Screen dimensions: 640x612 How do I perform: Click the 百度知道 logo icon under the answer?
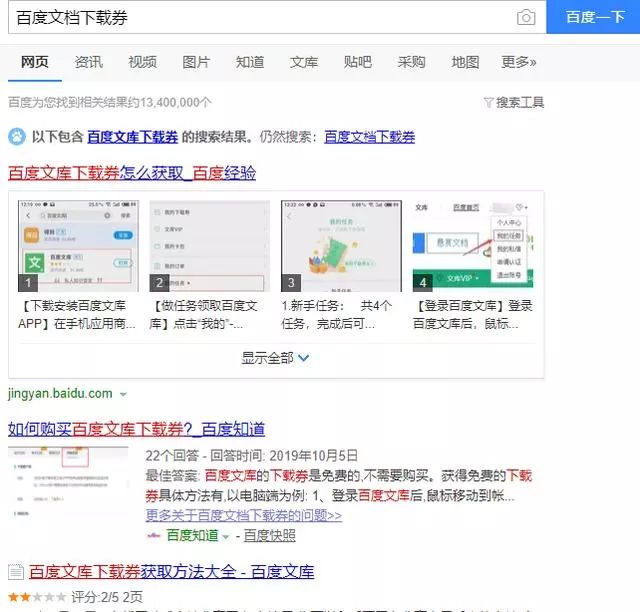coord(154,535)
